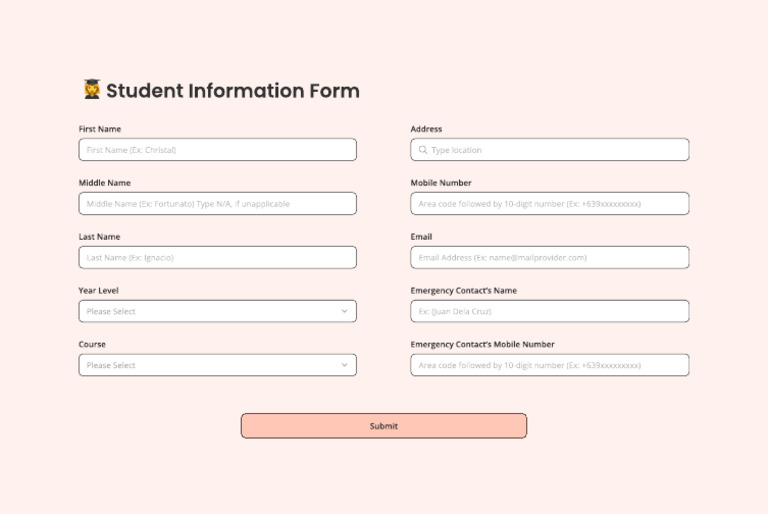Expand the Course dropdown chevron

[344, 365]
